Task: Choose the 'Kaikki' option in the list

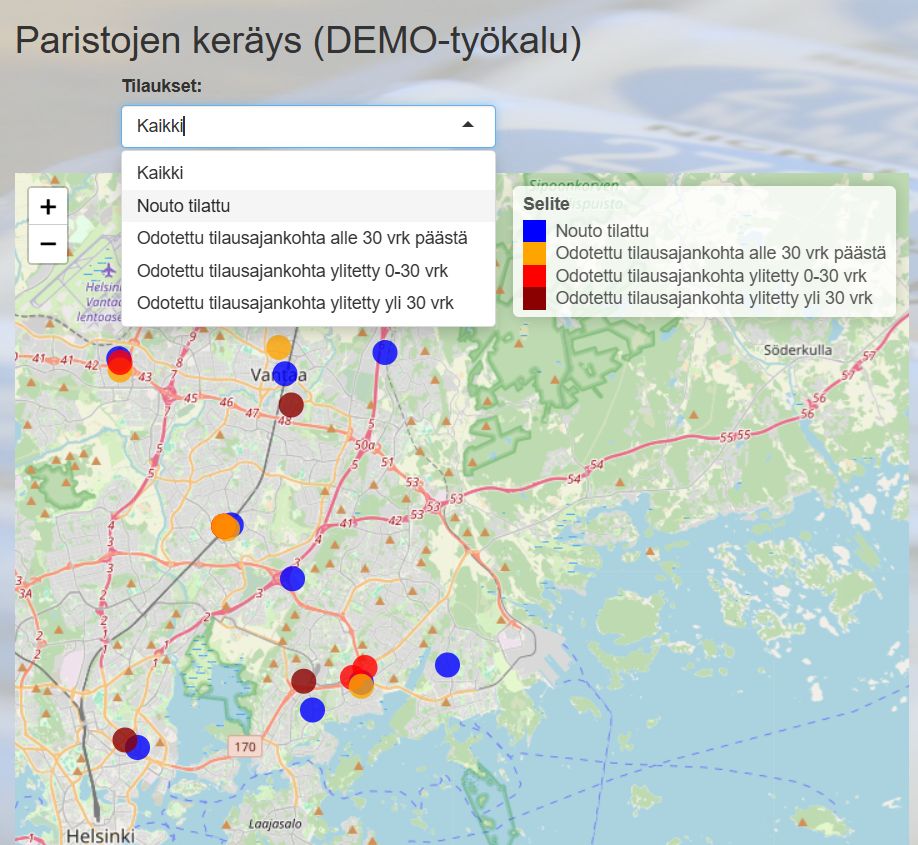Action: pos(160,173)
